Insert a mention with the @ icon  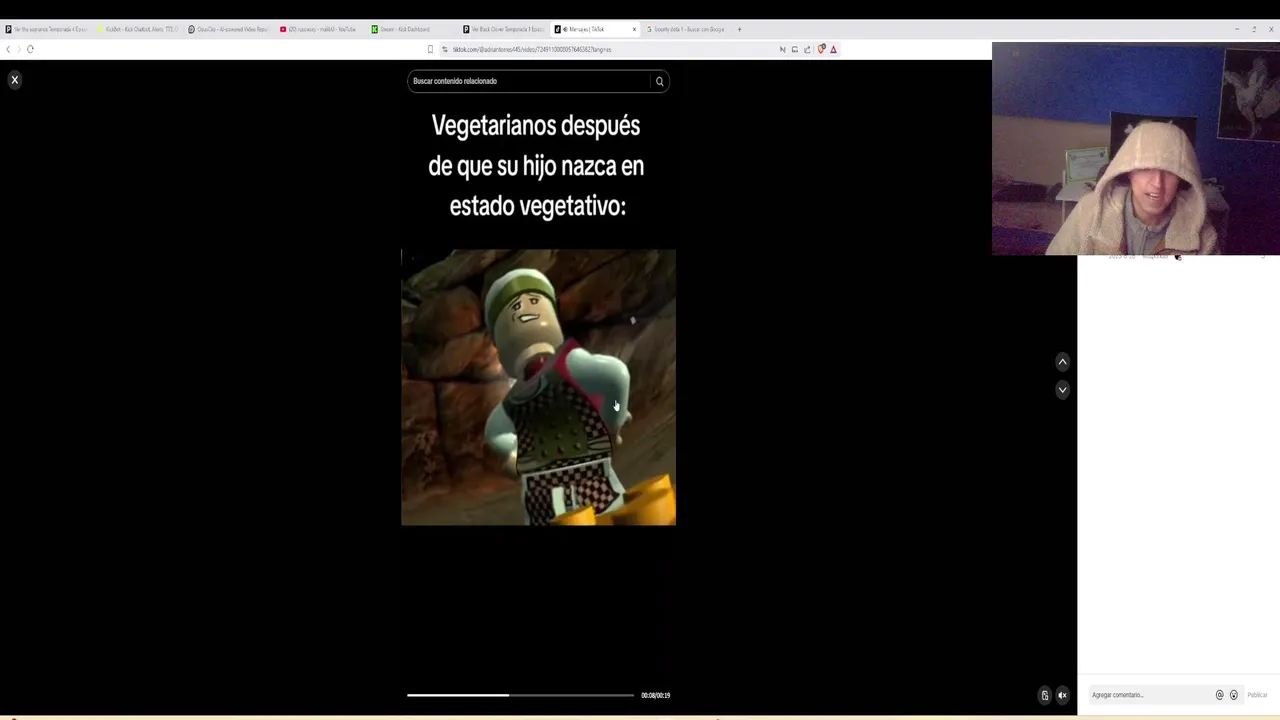[x=1219, y=695]
